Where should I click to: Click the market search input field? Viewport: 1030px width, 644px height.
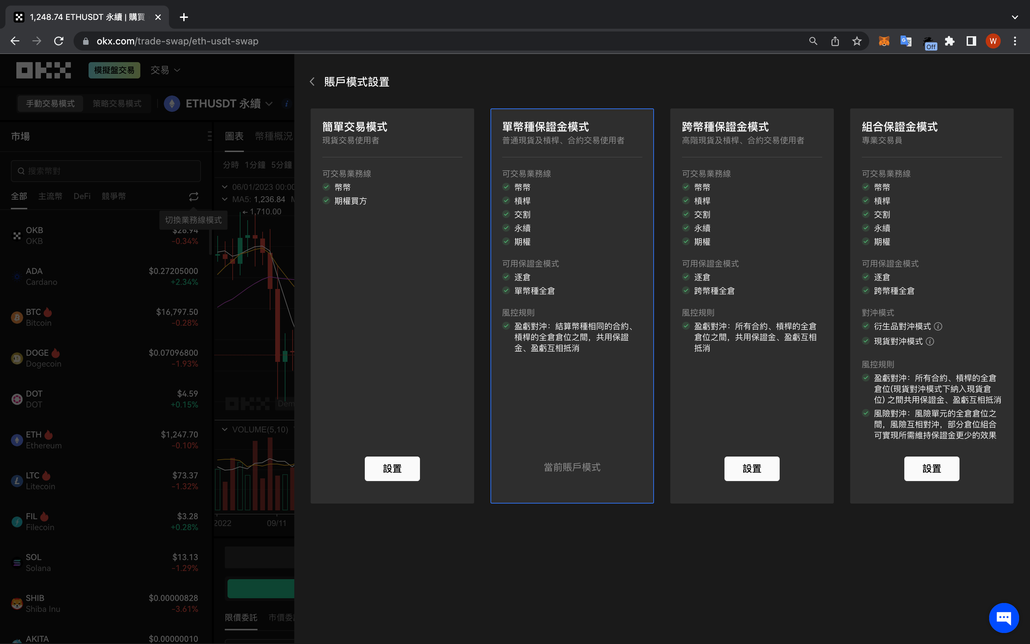[x=106, y=171]
